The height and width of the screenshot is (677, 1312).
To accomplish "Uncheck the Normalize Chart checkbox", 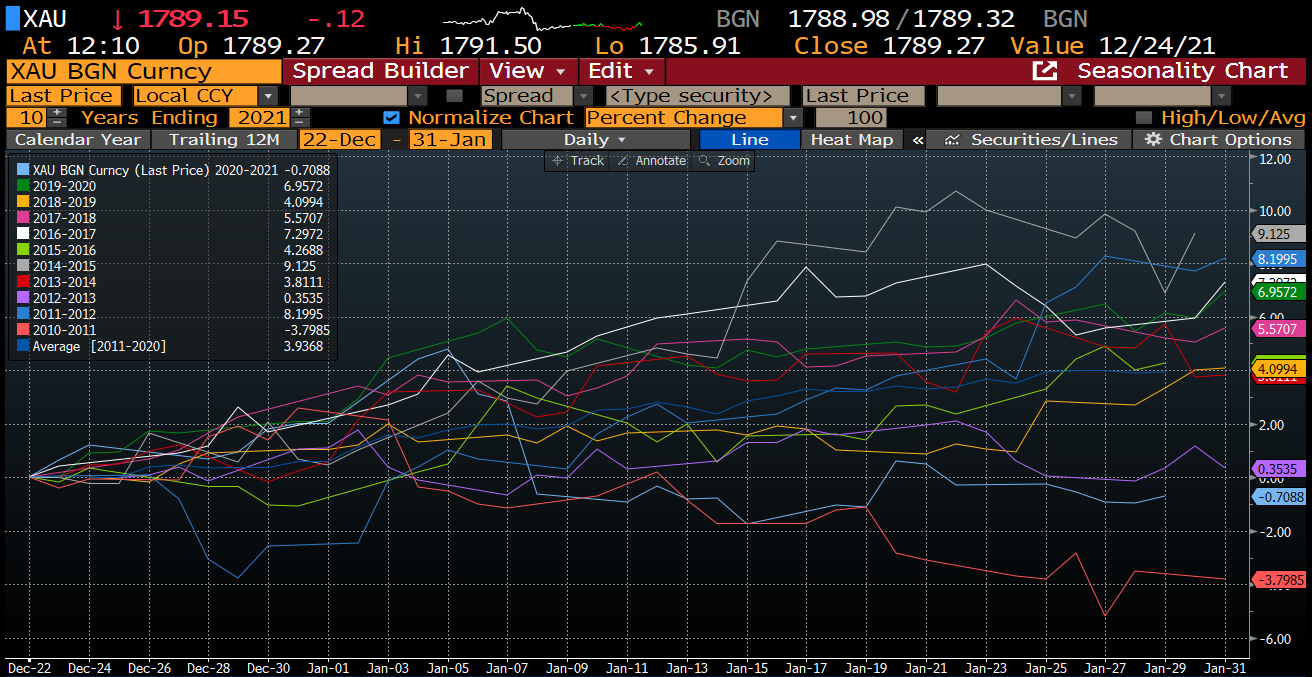I will [x=392, y=118].
